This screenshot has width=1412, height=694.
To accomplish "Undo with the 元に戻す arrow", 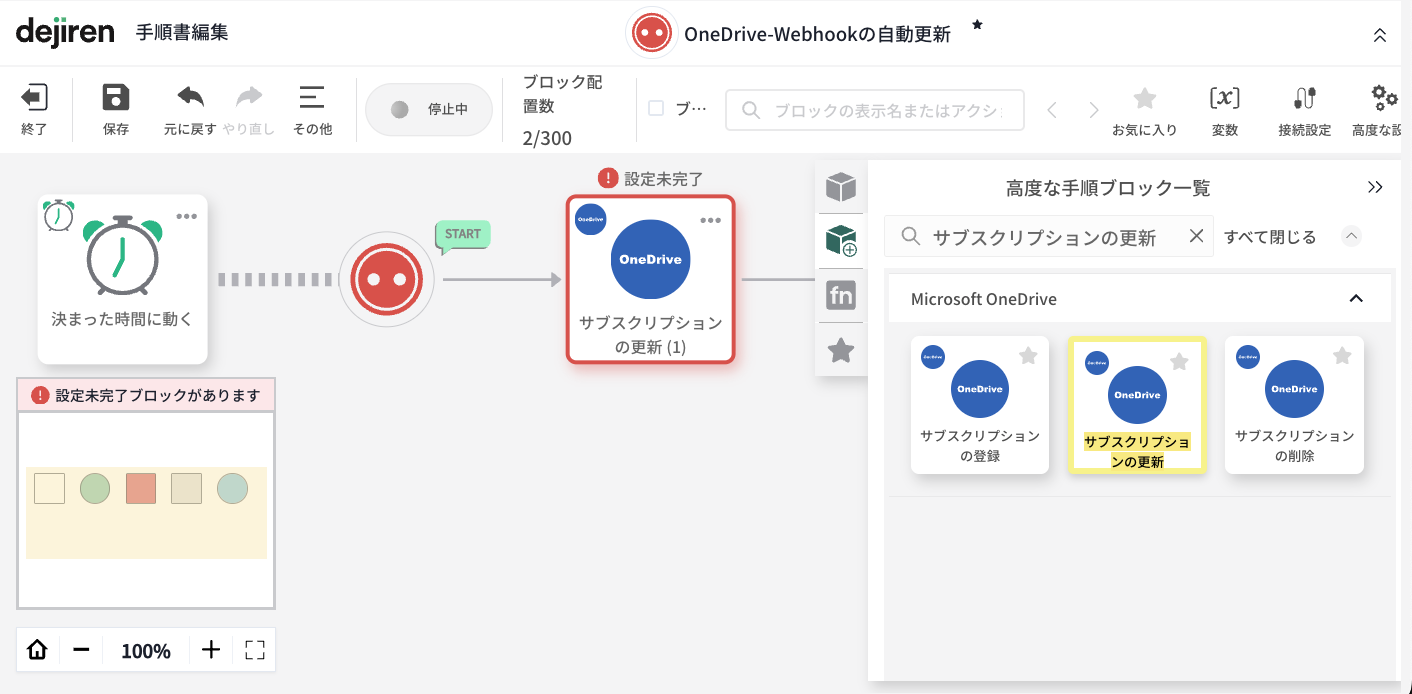I will pyautogui.click(x=190, y=97).
